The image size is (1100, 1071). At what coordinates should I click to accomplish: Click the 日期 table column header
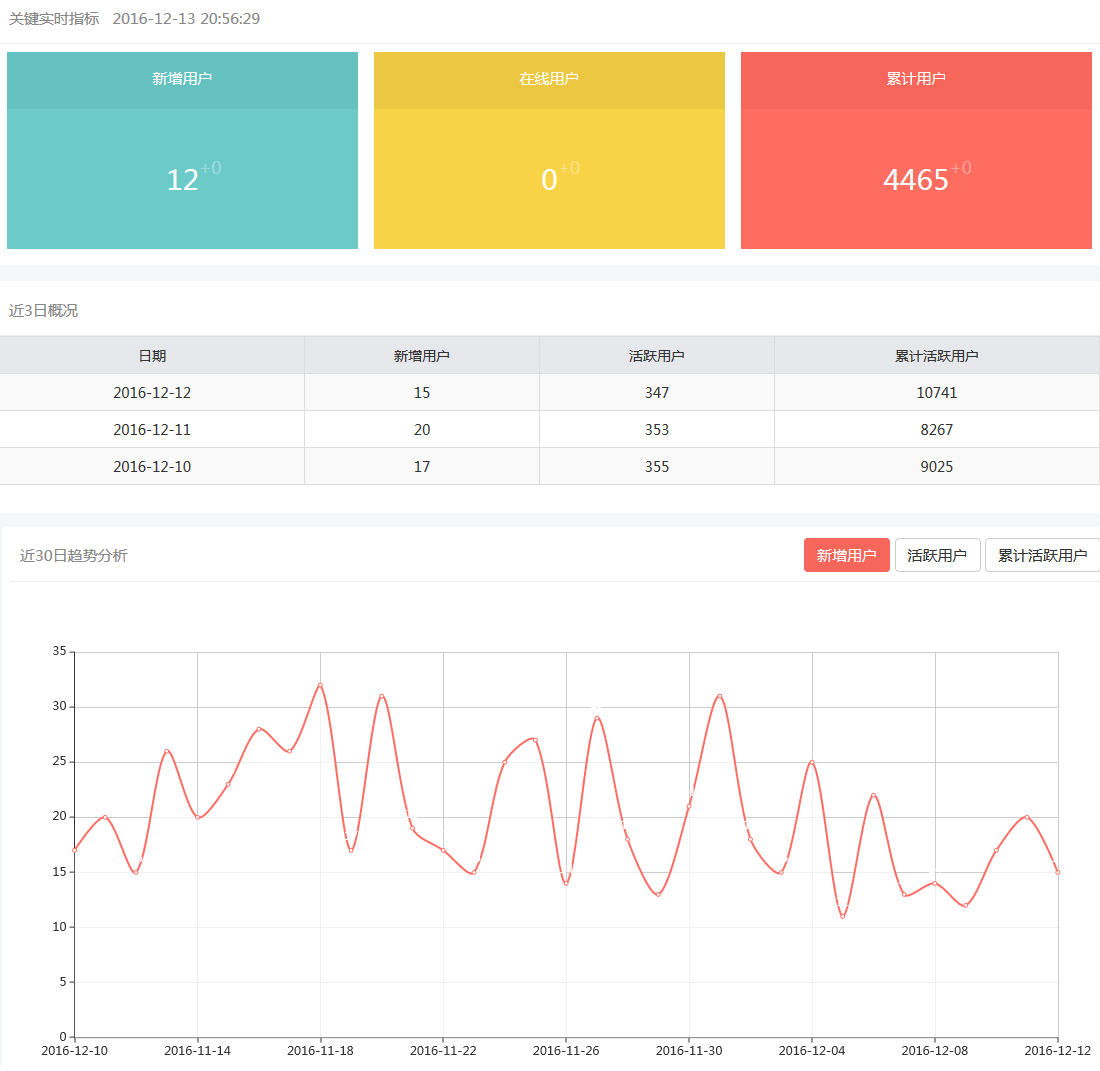152,356
